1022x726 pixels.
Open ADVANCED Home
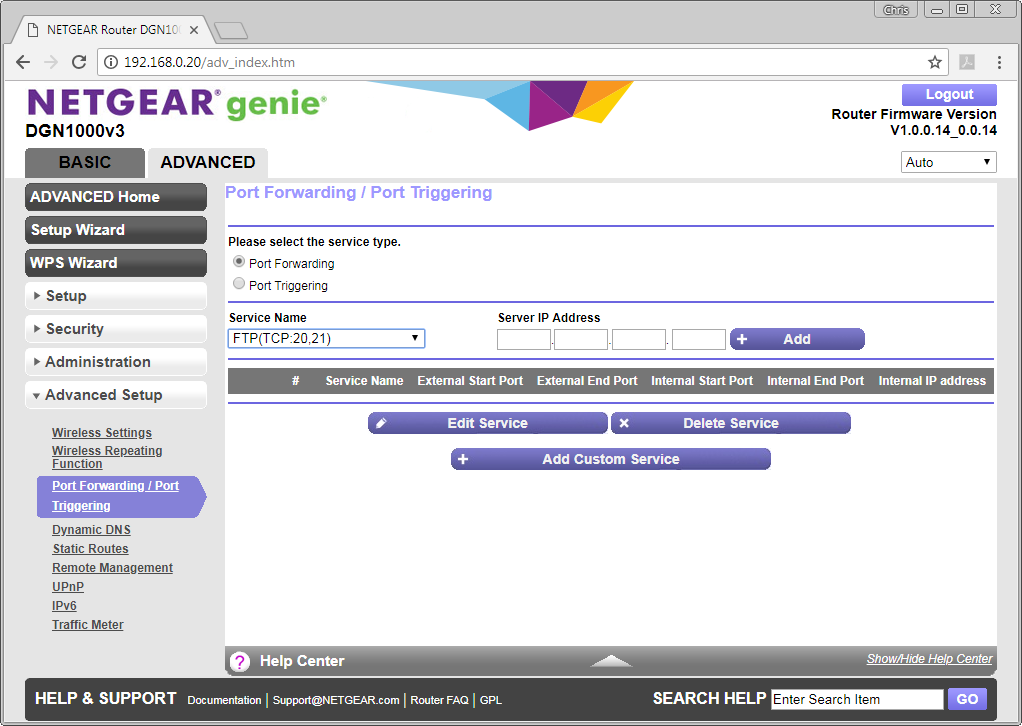[x=116, y=197]
